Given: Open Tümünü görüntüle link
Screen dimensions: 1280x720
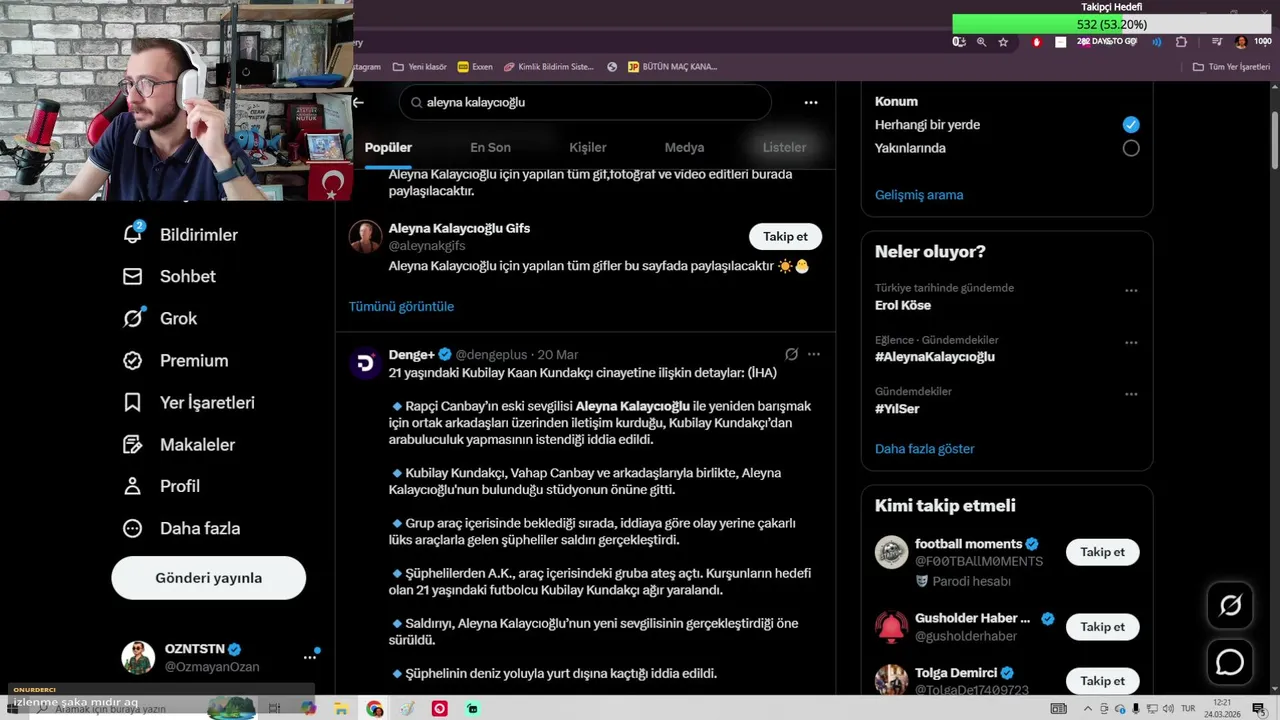Looking at the screenshot, I should pyautogui.click(x=401, y=306).
